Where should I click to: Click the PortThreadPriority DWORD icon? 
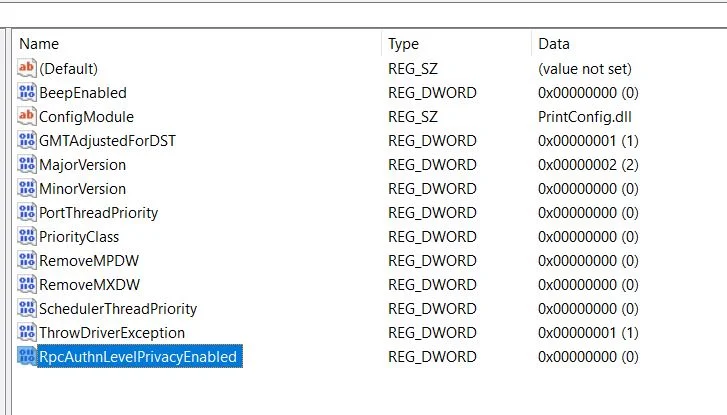(x=27, y=212)
